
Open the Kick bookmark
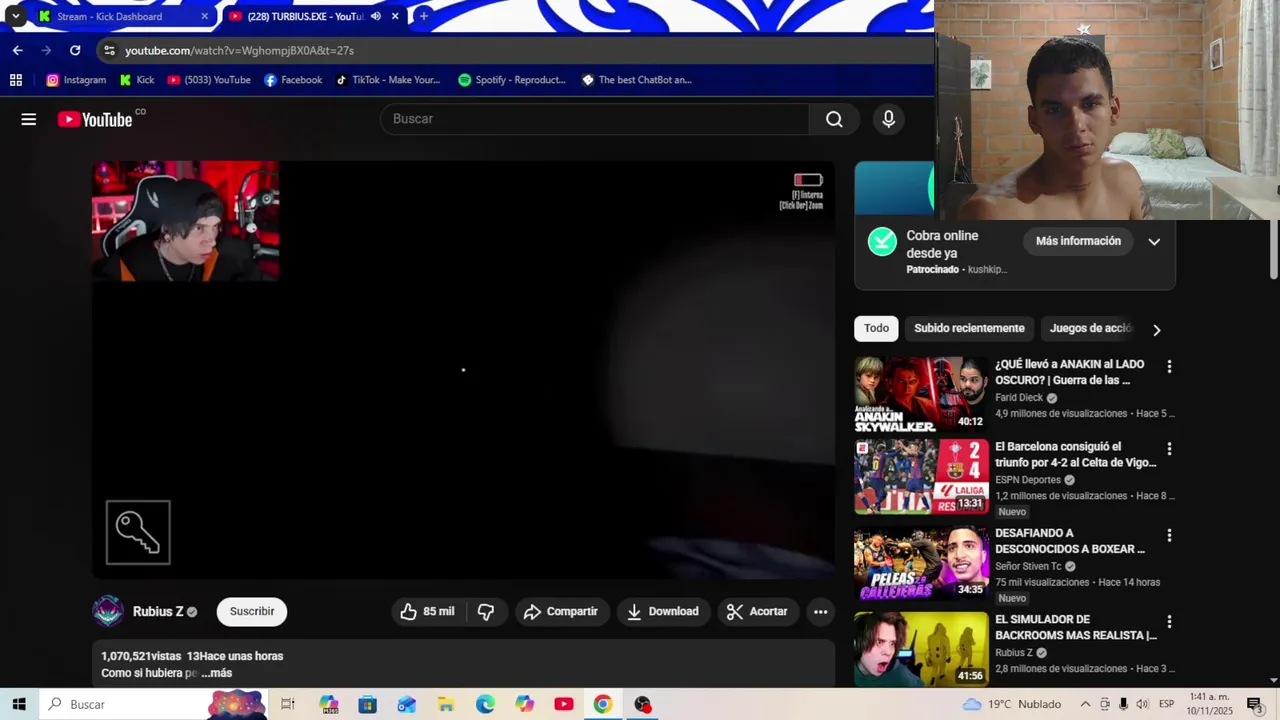[x=137, y=80]
